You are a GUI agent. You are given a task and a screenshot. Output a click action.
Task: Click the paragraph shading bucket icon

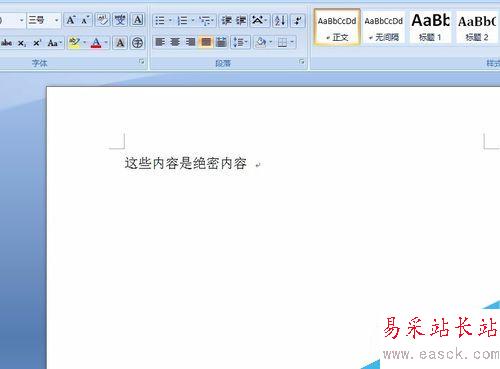[x=261, y=42]
